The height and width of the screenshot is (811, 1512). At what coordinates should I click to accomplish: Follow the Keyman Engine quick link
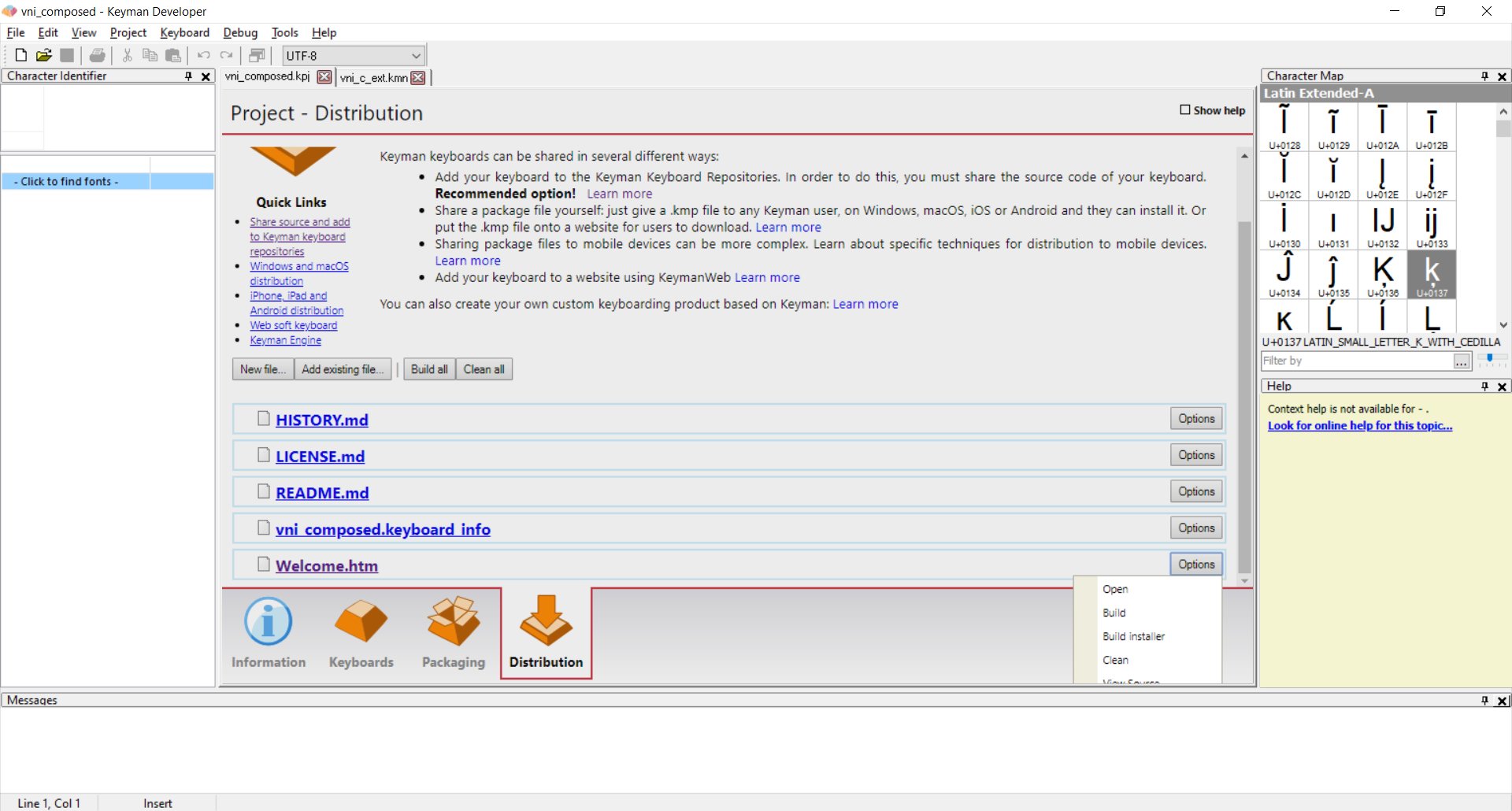285,340
